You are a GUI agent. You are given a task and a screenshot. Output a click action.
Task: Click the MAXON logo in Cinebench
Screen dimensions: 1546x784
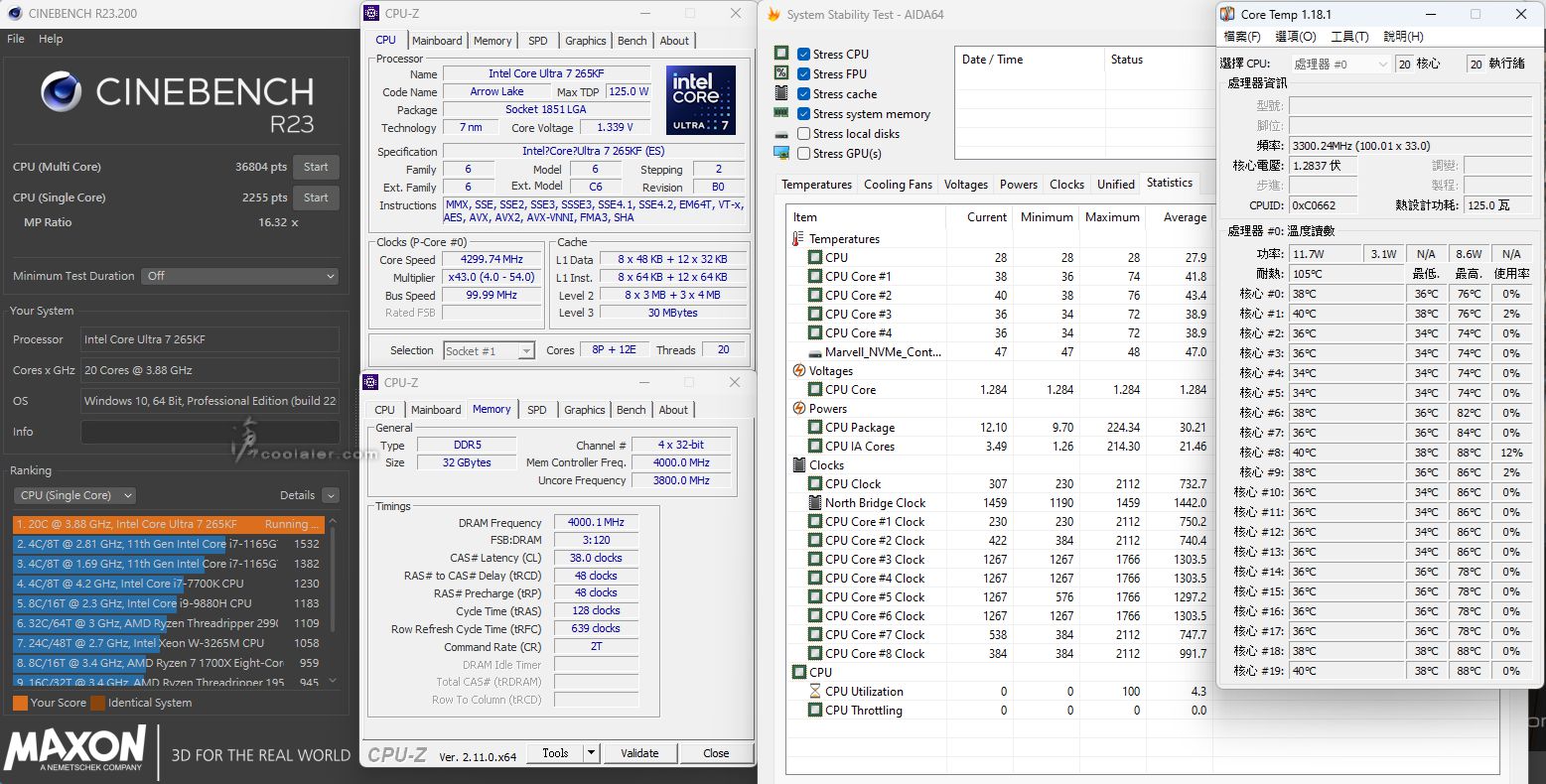pos(75,747)
